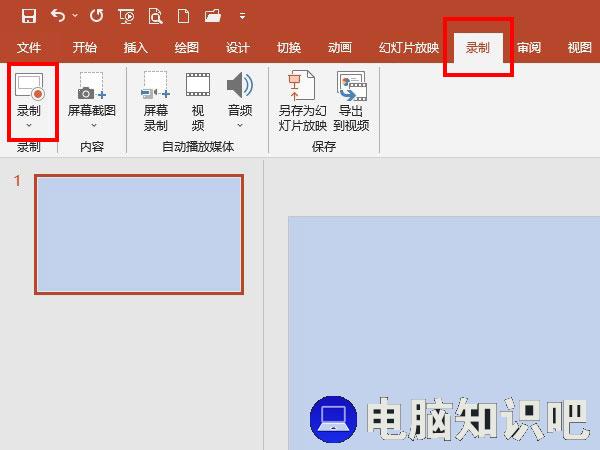Switch to the 切换 tab
Viewport: 600px width, 450px height.
(289, 47)
